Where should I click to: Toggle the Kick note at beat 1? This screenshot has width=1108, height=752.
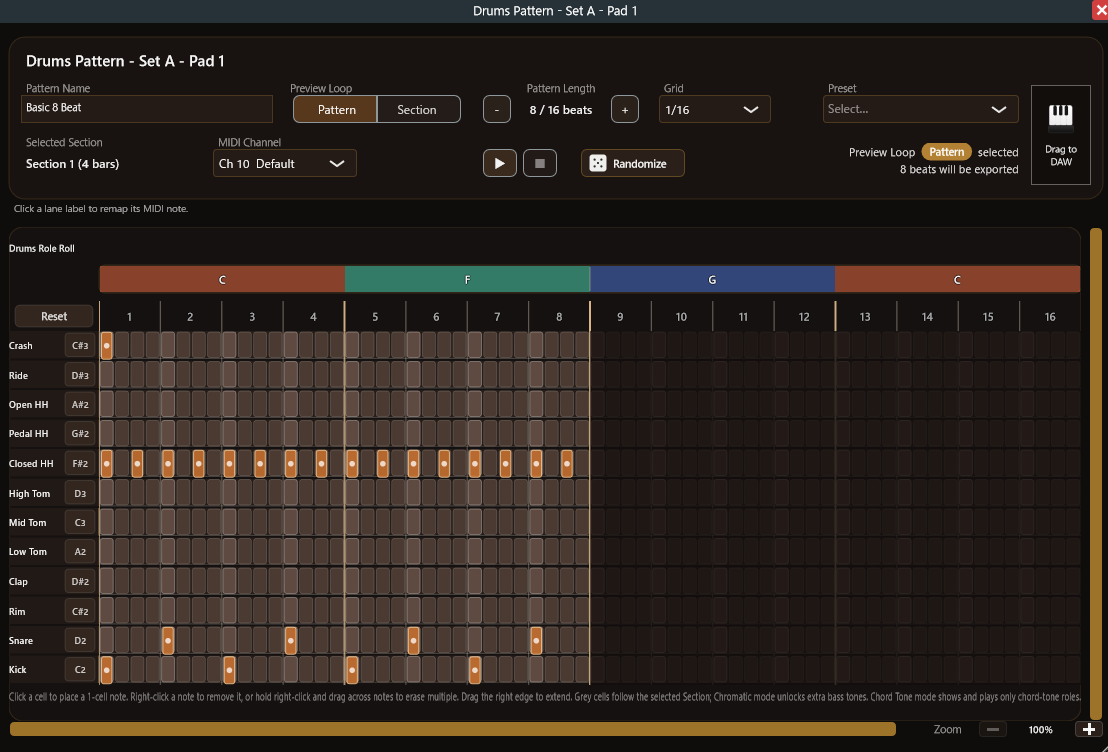coord(107,669)
